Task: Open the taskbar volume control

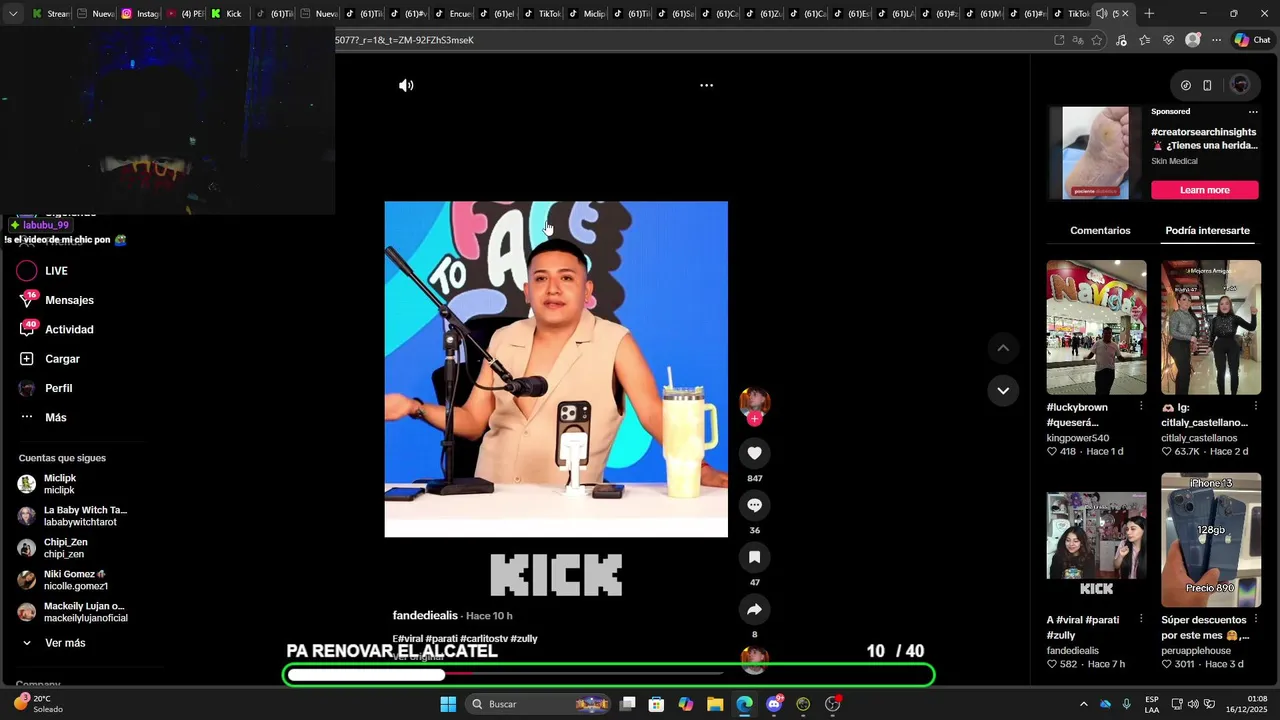Action: [x=1193, y=704]
